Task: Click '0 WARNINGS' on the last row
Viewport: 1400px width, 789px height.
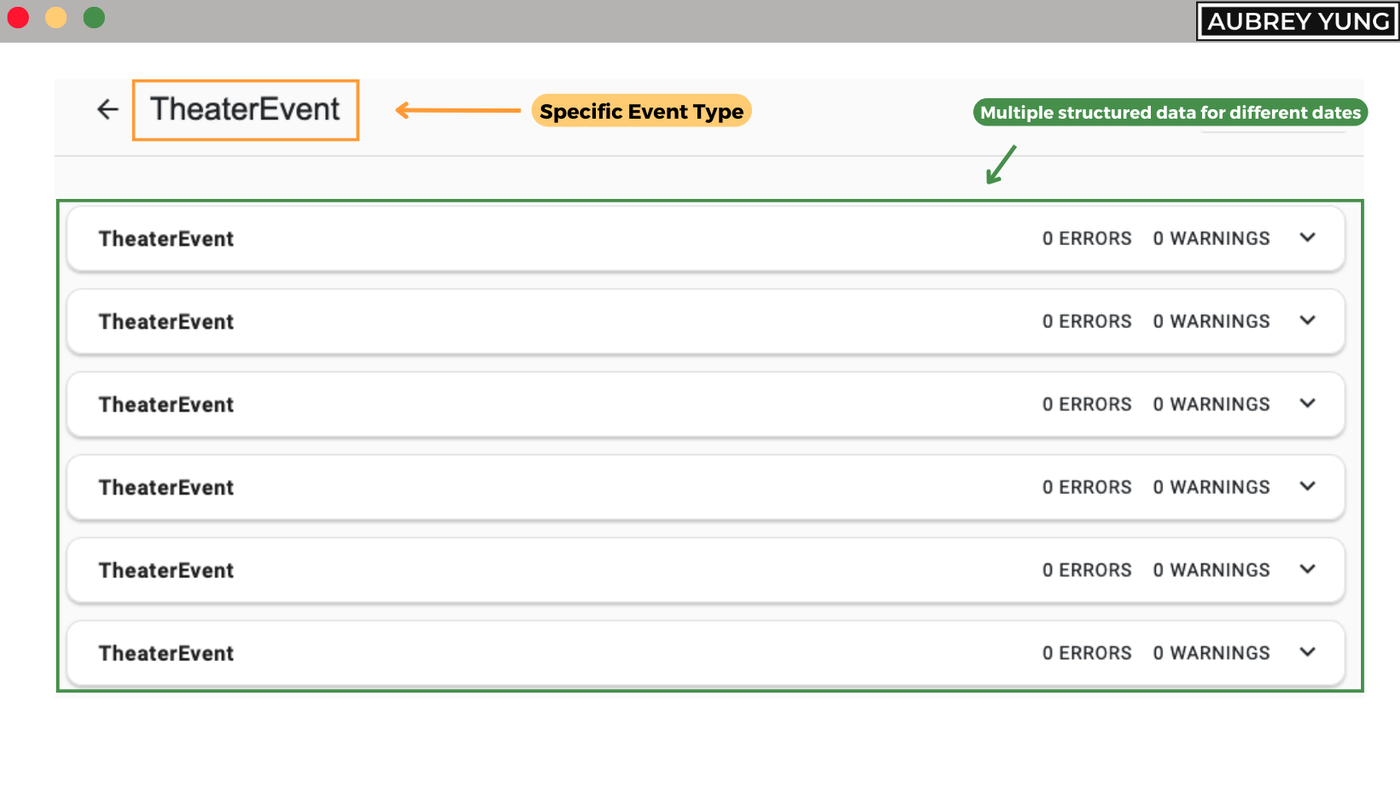Action: coord(1211,652)
